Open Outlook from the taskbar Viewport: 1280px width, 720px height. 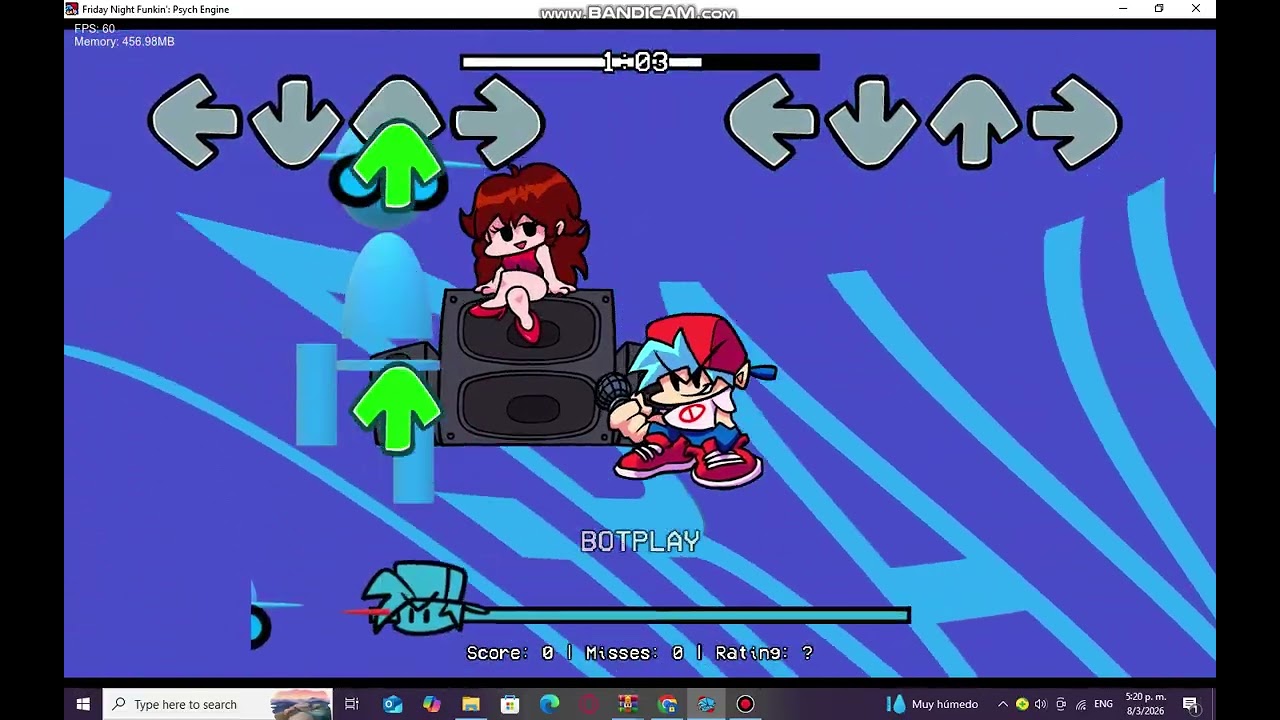(393, 704)
